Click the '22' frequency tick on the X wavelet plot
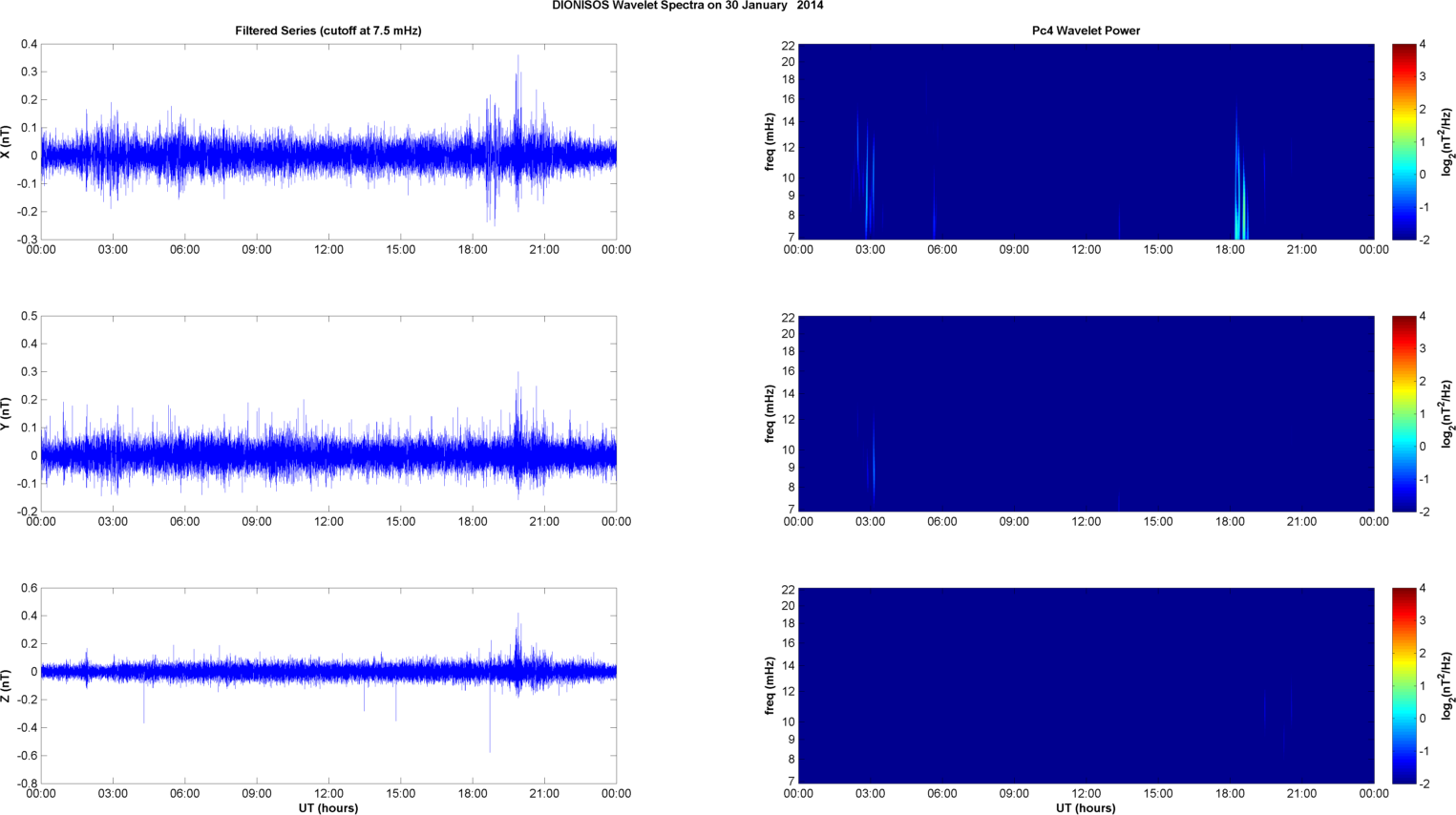This screenshot has height=815, width=1456. click(789, 46)
